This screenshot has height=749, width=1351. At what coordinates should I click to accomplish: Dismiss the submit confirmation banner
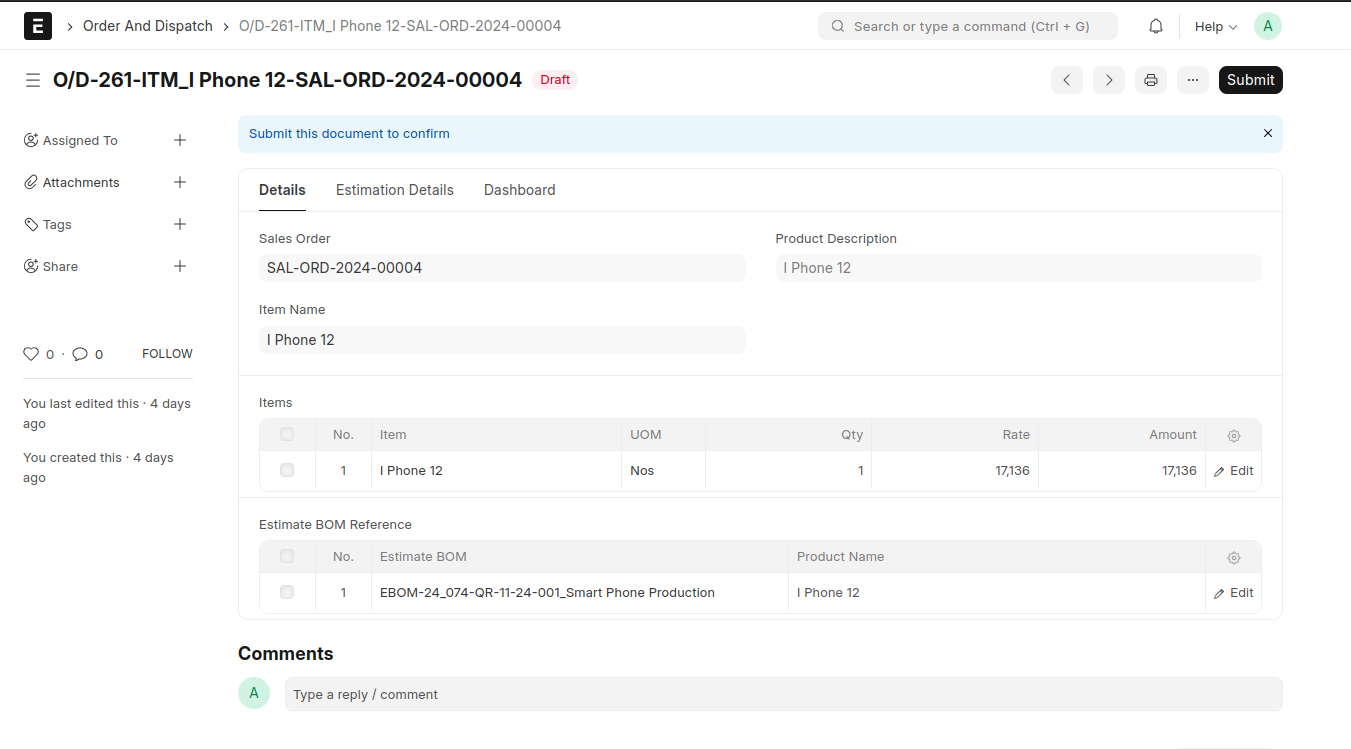point(1268,134)
